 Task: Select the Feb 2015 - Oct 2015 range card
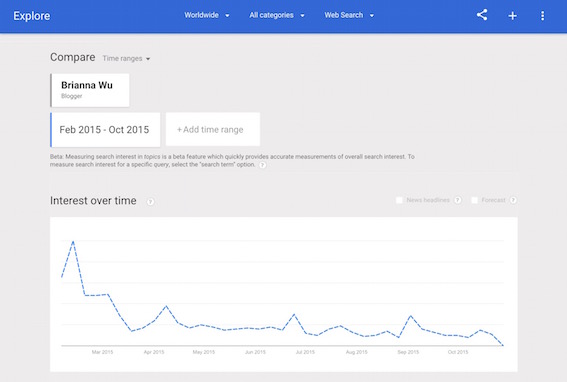(105, 130)
